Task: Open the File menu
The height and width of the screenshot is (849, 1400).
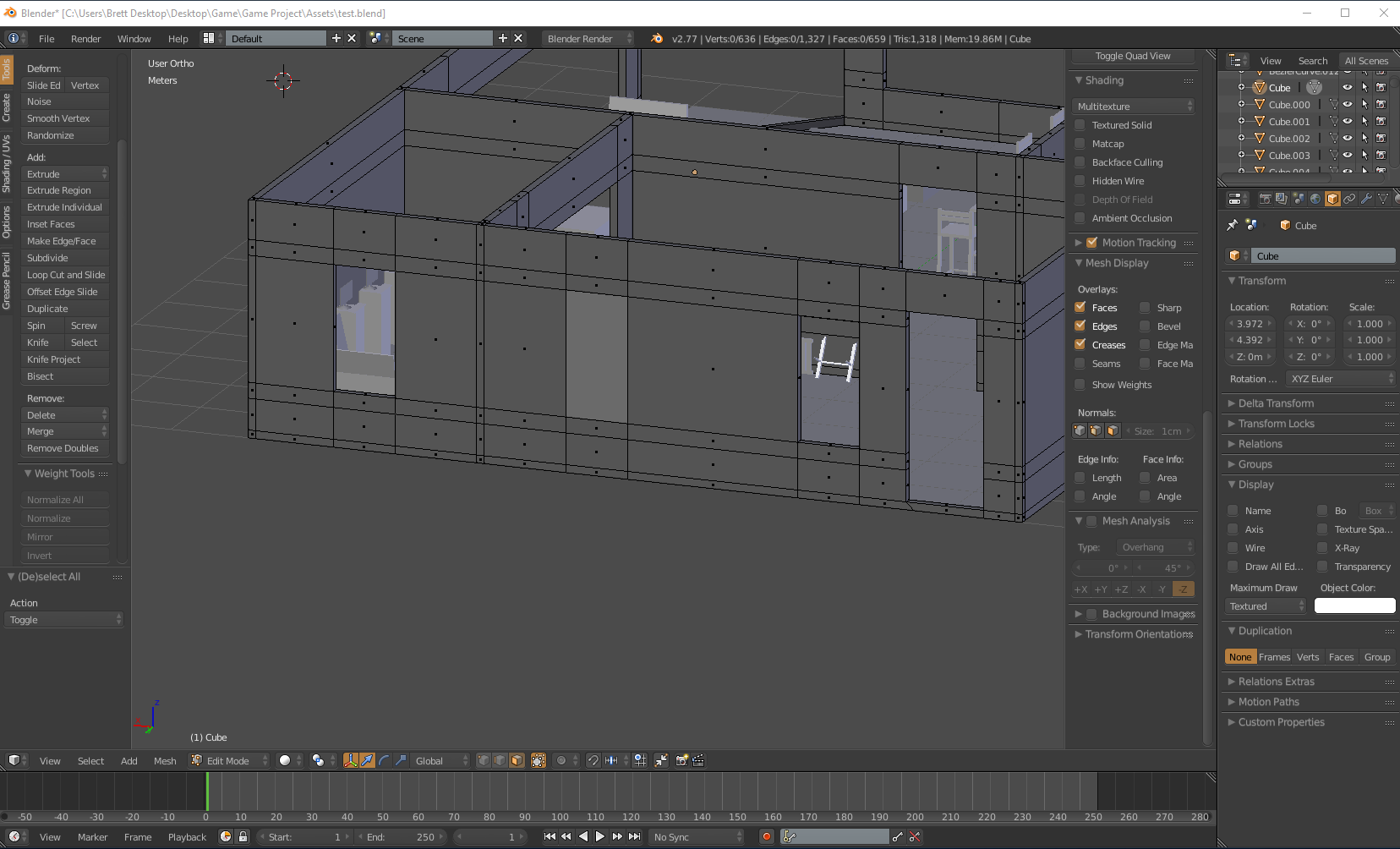Action: coord(46,39)
